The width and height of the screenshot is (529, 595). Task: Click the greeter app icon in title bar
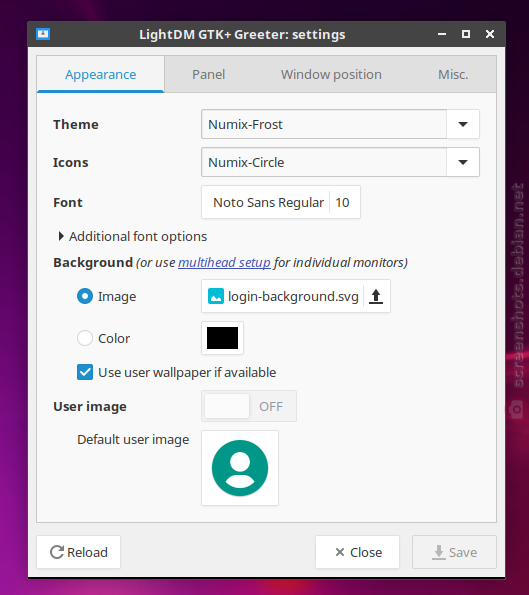click(x=43, y=34)
